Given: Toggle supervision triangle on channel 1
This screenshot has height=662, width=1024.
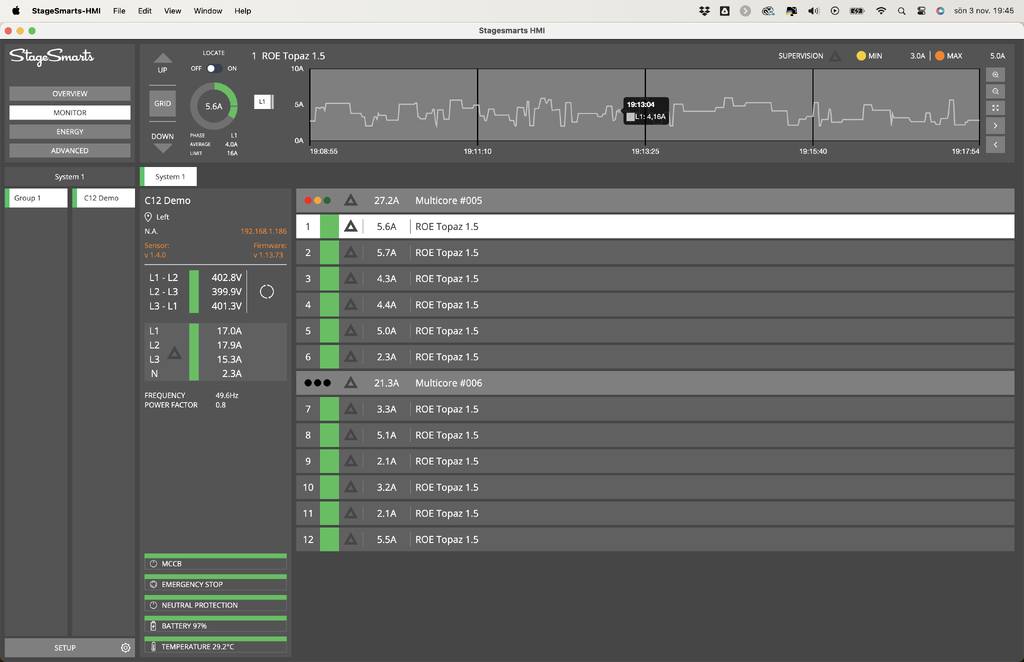Looking at the screenshot, I should [351, 227].
